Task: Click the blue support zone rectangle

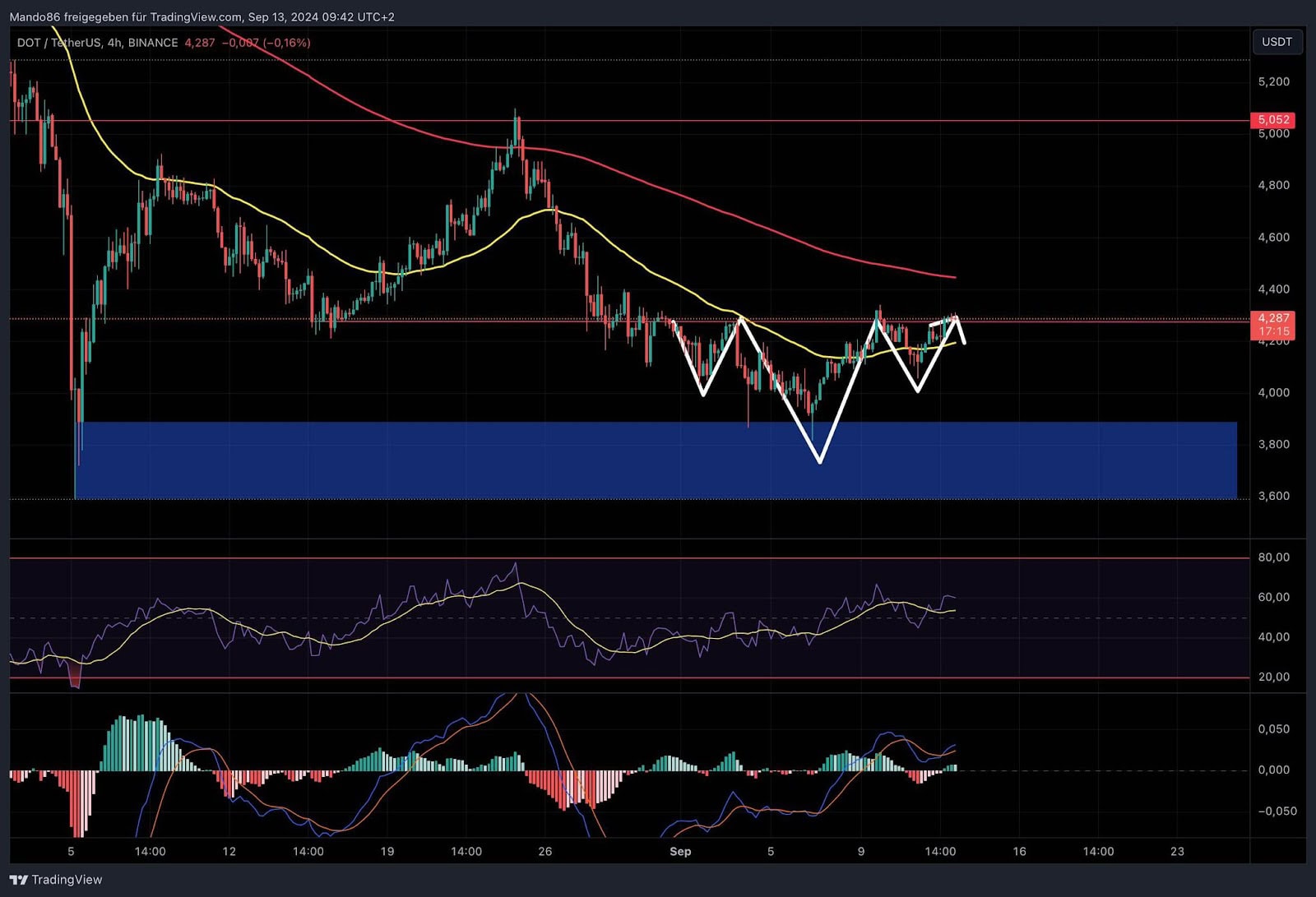Action: coord(656,460)
